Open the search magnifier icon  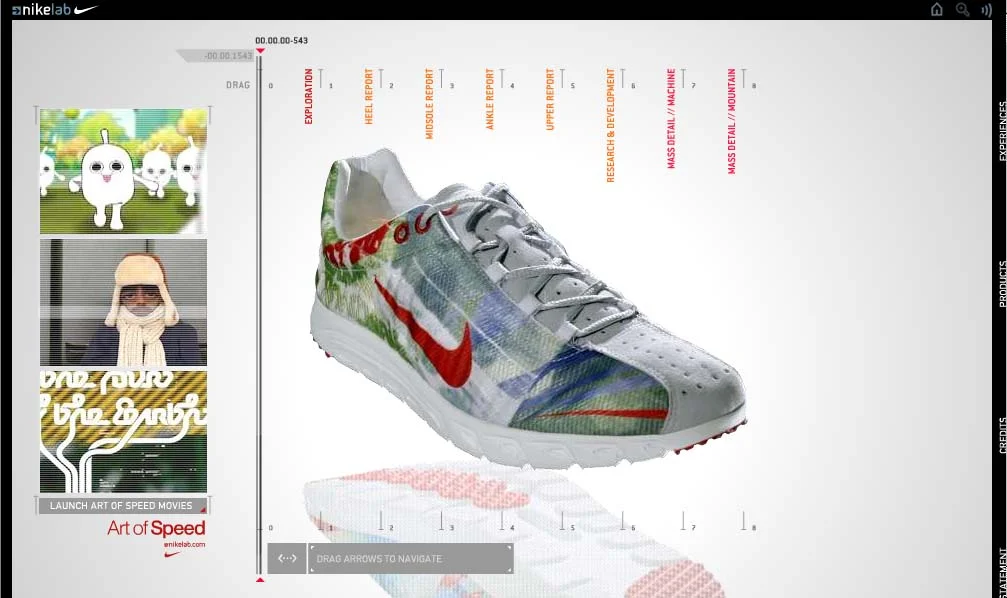tap(962, 9)
